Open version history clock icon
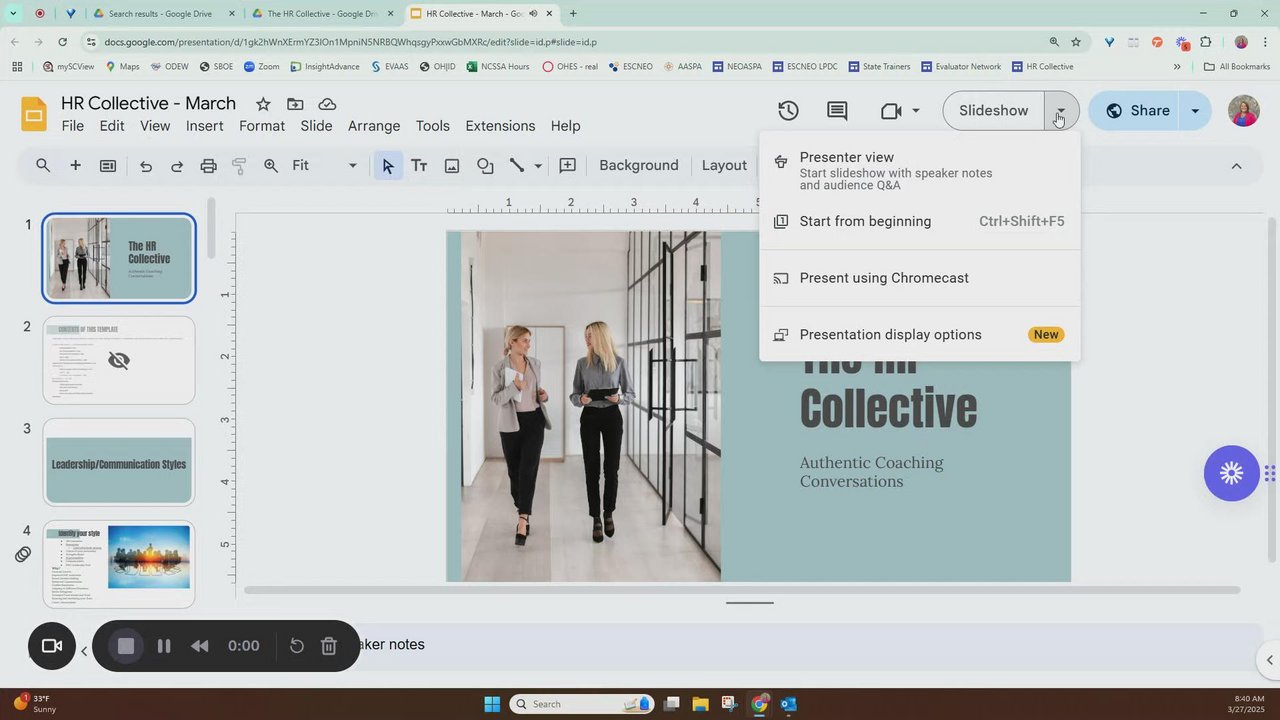1280x720 pixels. click(x=788, y=111)
